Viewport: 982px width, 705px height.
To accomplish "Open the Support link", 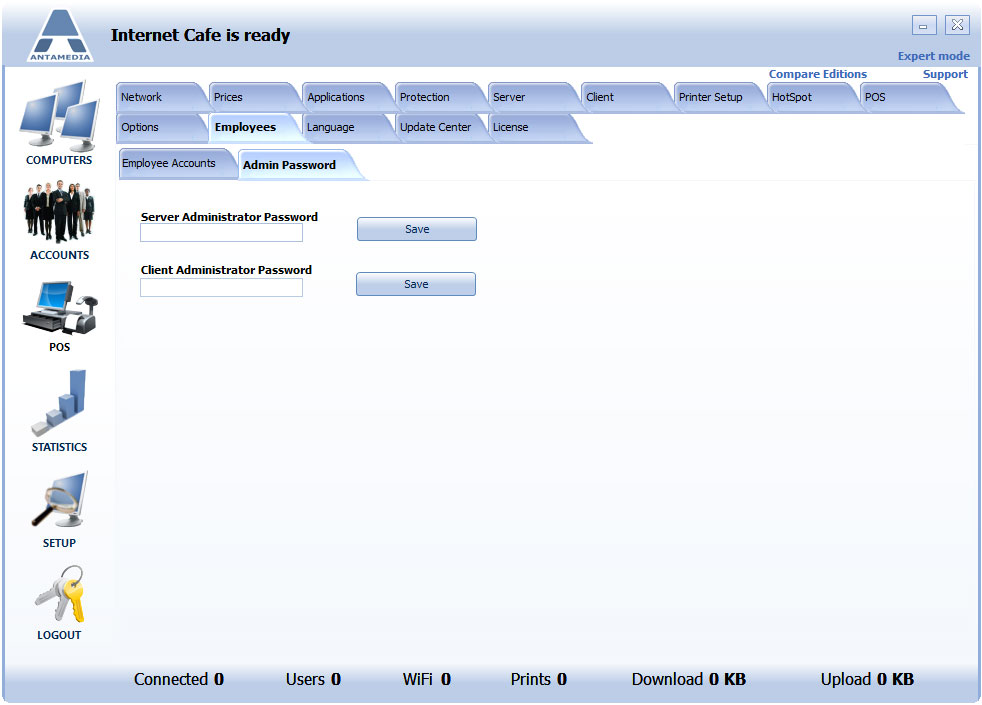I will tap(945, 74).
